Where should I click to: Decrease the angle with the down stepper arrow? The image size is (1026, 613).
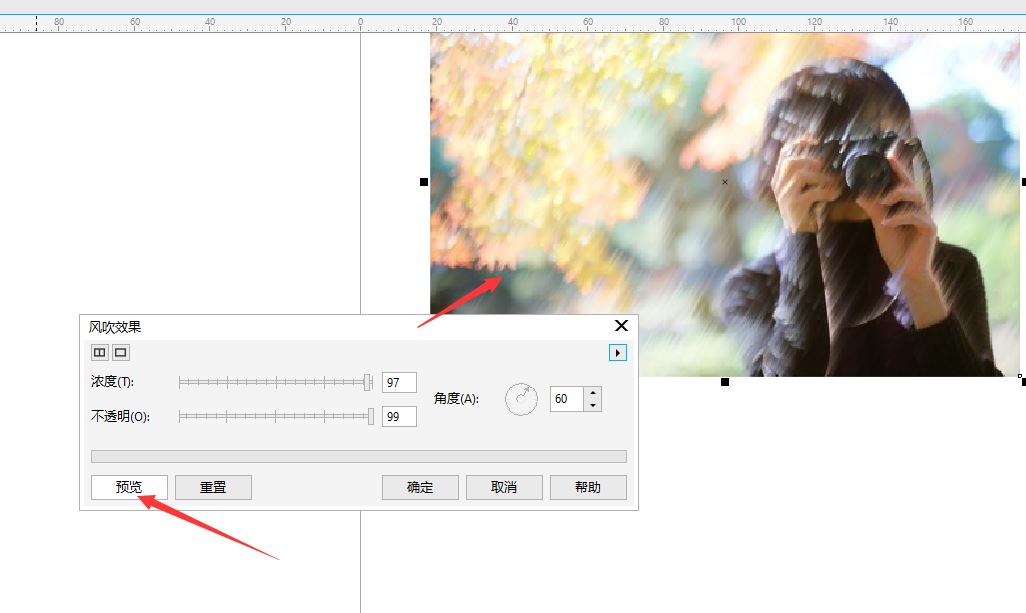coord(593,405)
